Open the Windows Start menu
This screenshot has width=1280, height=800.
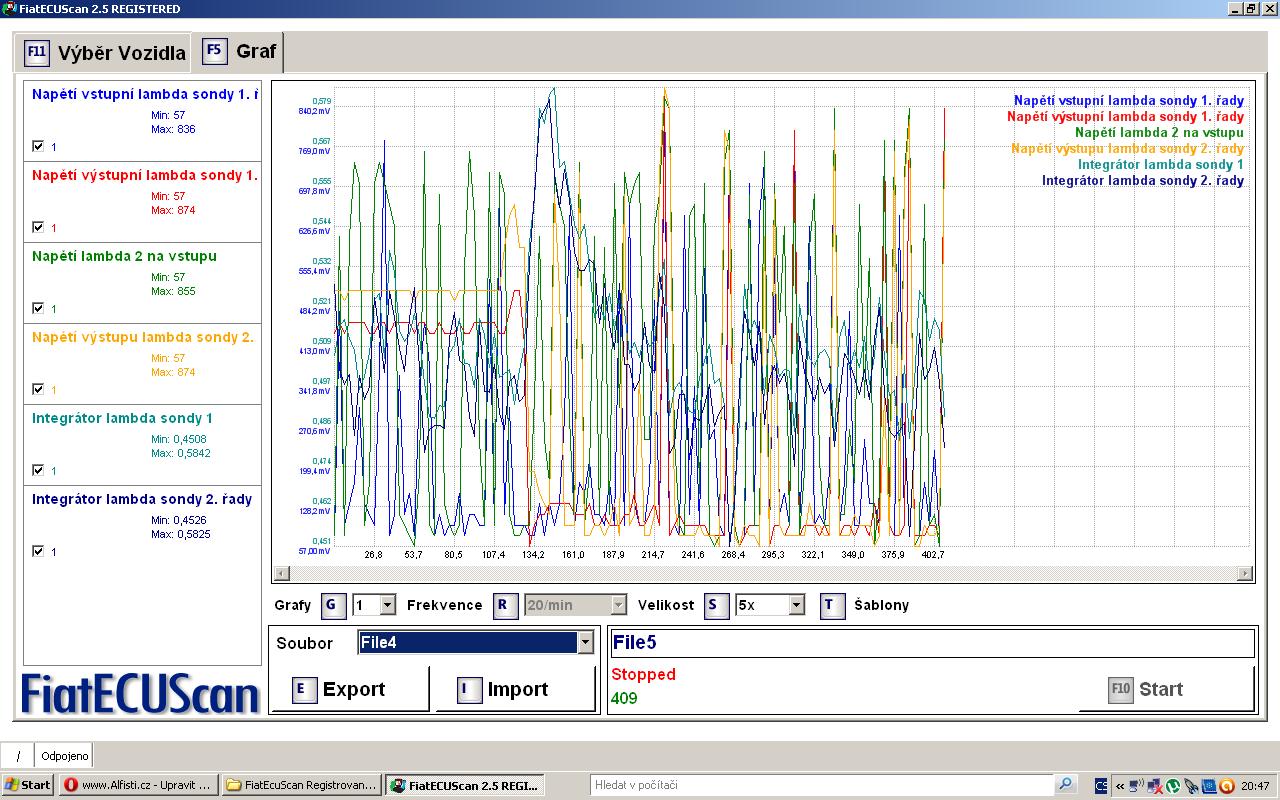28,785
